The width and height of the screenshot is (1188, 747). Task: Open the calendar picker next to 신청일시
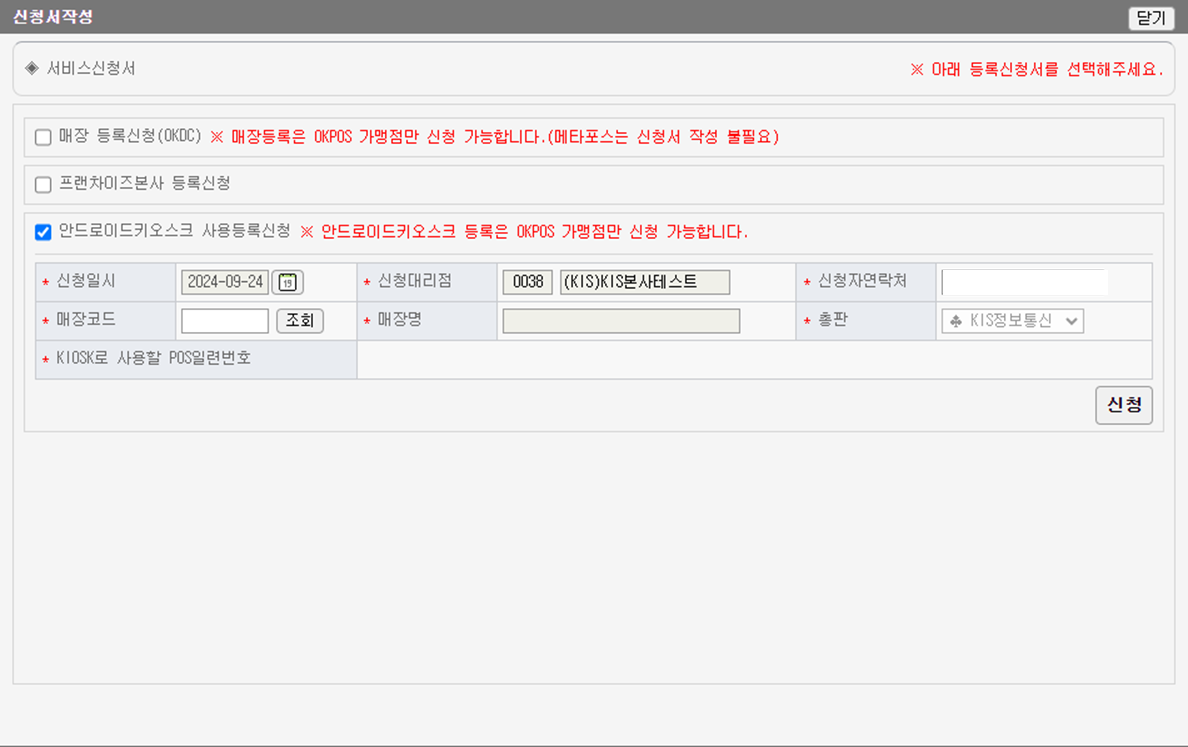point(288,282)
